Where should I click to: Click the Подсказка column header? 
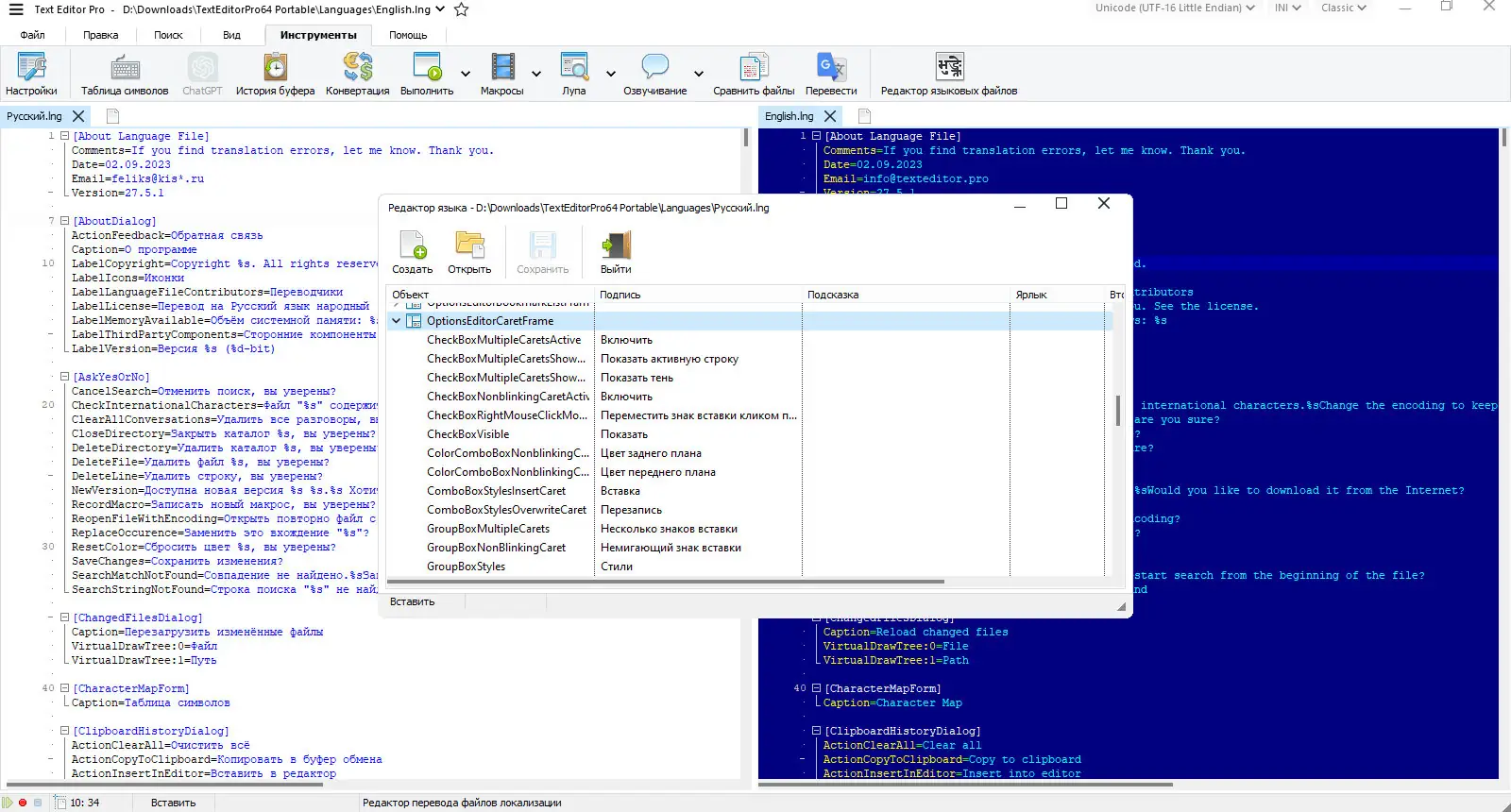(x=833, y=295)
